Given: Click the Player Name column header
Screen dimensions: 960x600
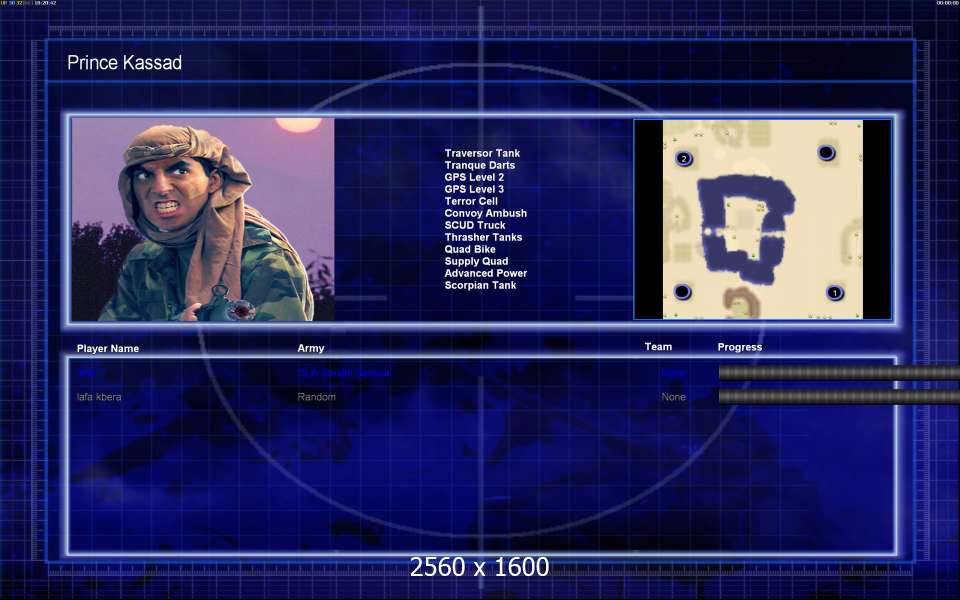Looking at the screenshot, I should pyautogui.click(x=108, y=348).
